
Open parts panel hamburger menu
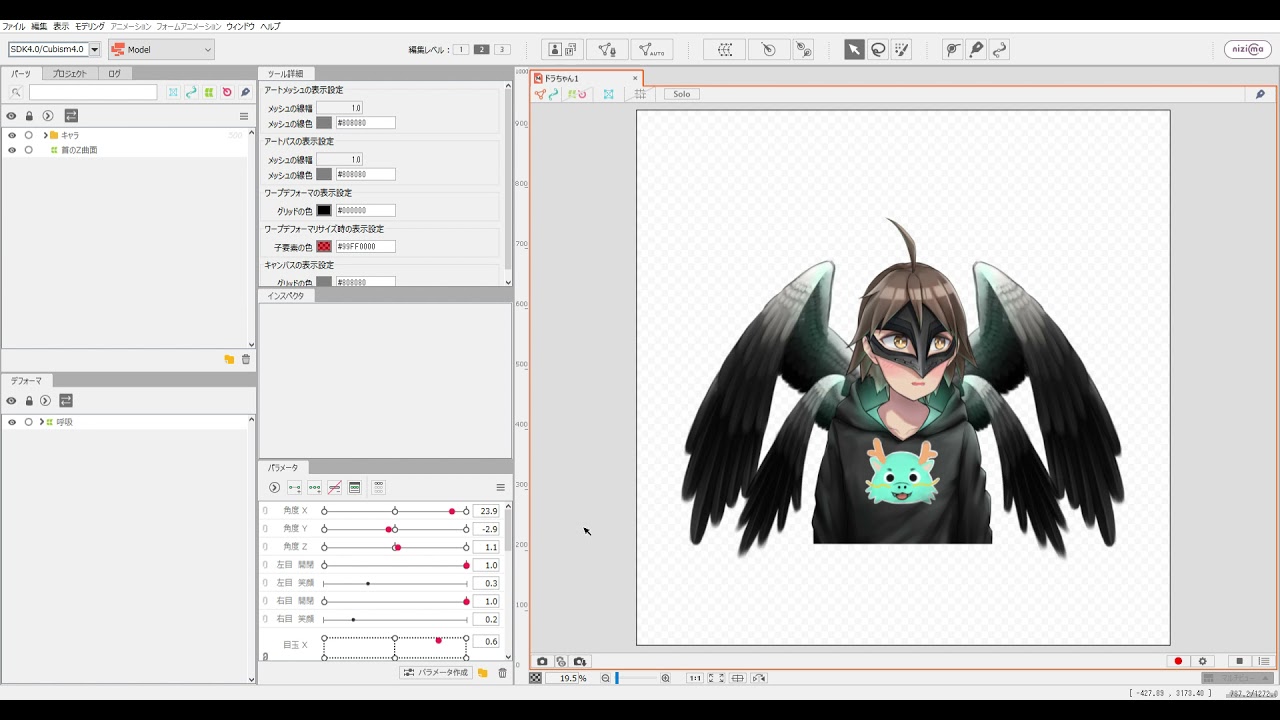(244, 116)
